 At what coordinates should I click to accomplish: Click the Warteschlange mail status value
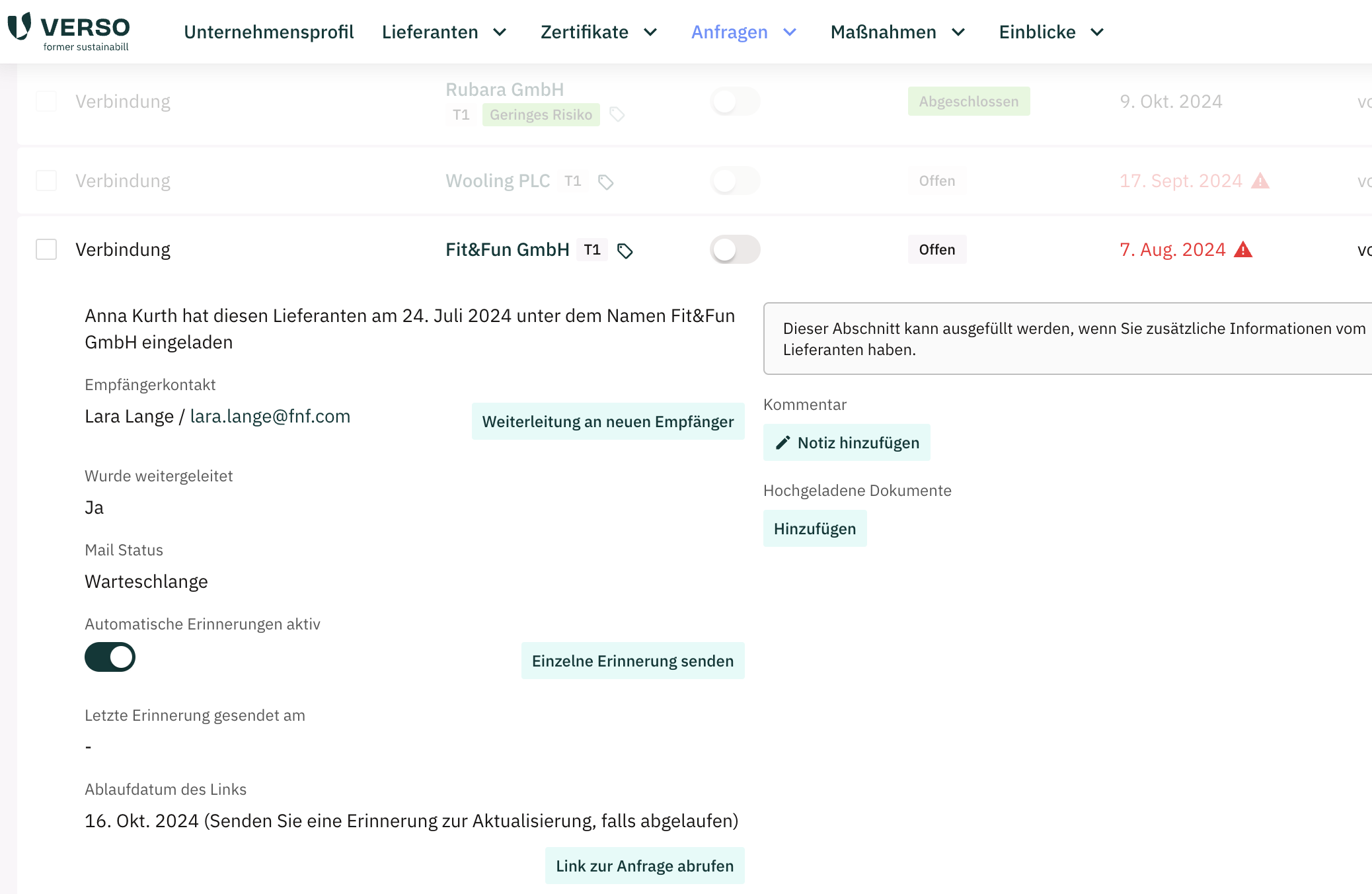pyautogui.click(x=146, y=581)
